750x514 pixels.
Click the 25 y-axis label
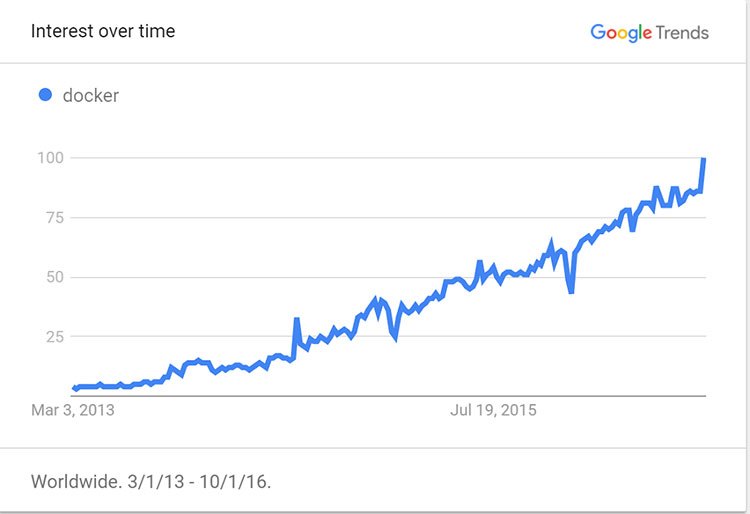point(55,337)
